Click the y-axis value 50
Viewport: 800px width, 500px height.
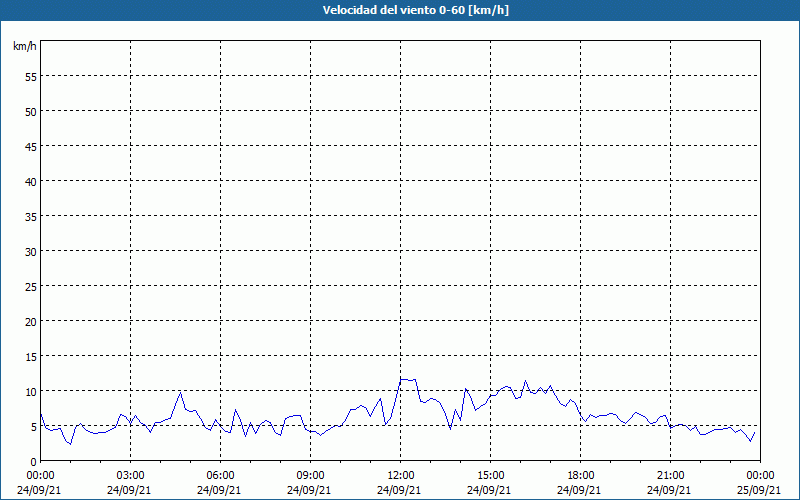(x=31, y=112)
